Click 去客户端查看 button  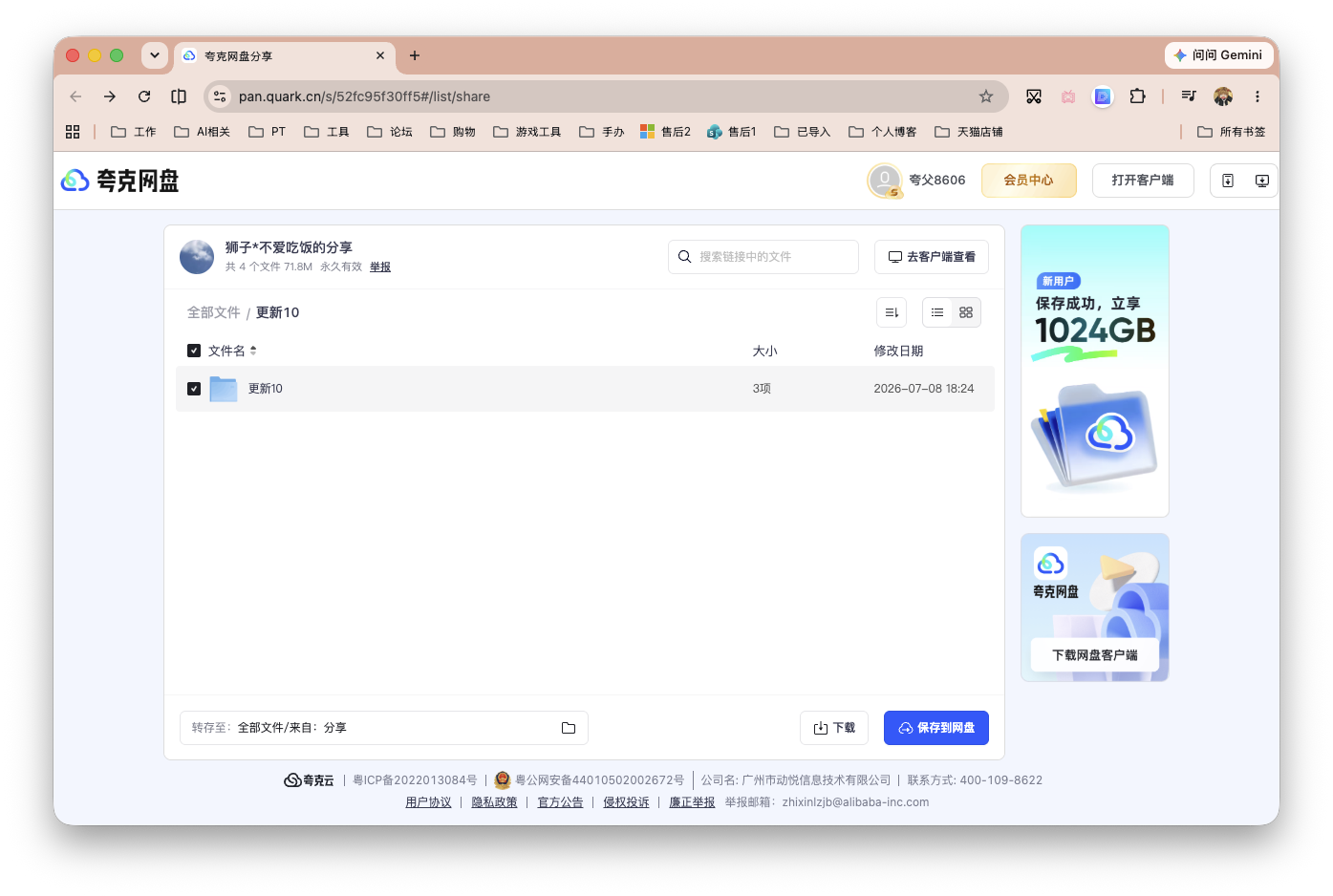pos(932,257)
